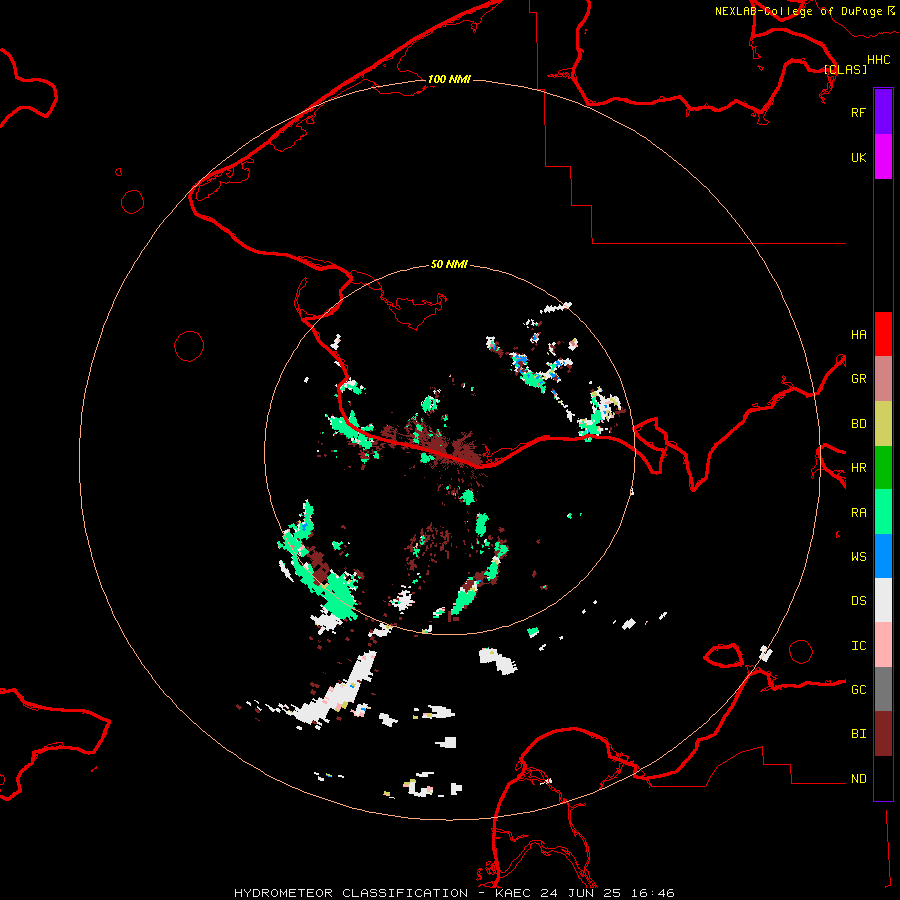Pick the dark green HR legend swatch
Screen dimensions: 900x900
pos(883,468)
